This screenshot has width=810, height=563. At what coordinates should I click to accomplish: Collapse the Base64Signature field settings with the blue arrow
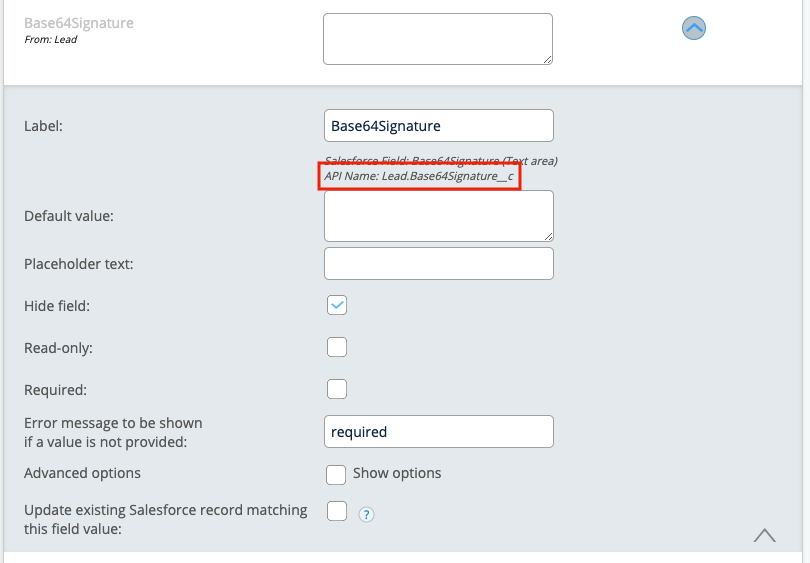[x=694, y=28]
